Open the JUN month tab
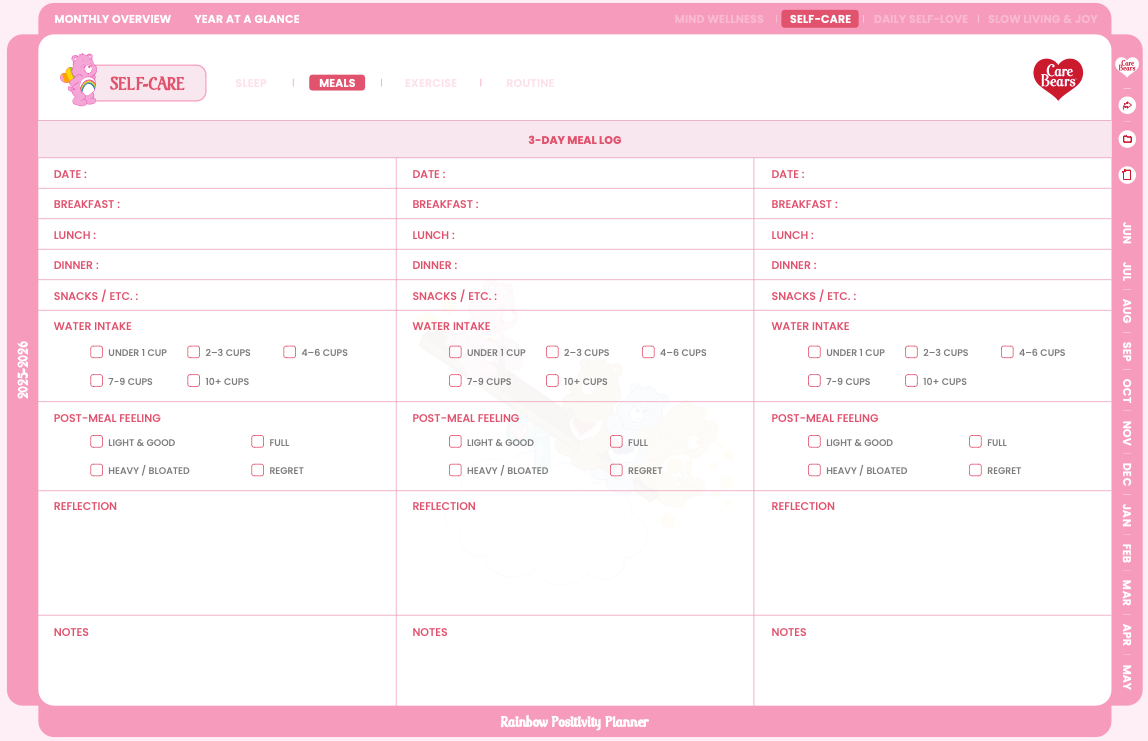The height and width of the screenshot is (741, 1148). (1127, 234)
